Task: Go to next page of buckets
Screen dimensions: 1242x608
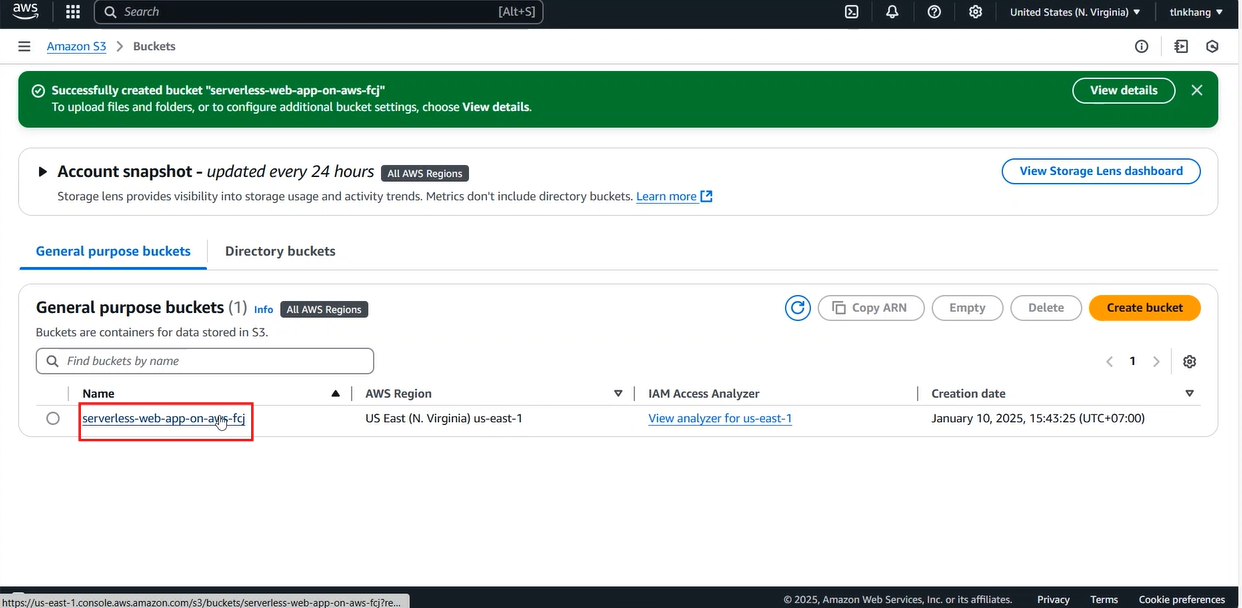Action: (1156, 362)
